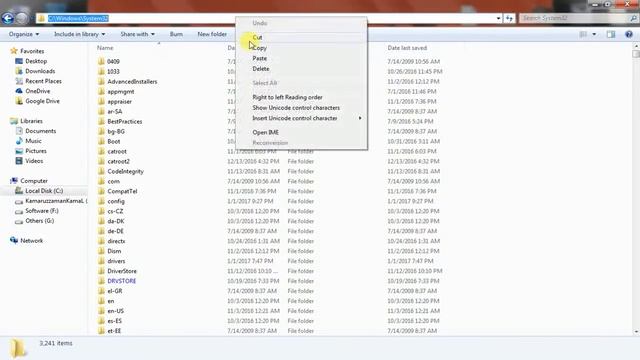This screenshot has width=640, height=360.
Task: Choose Copy from context menu
Action: 301,48
